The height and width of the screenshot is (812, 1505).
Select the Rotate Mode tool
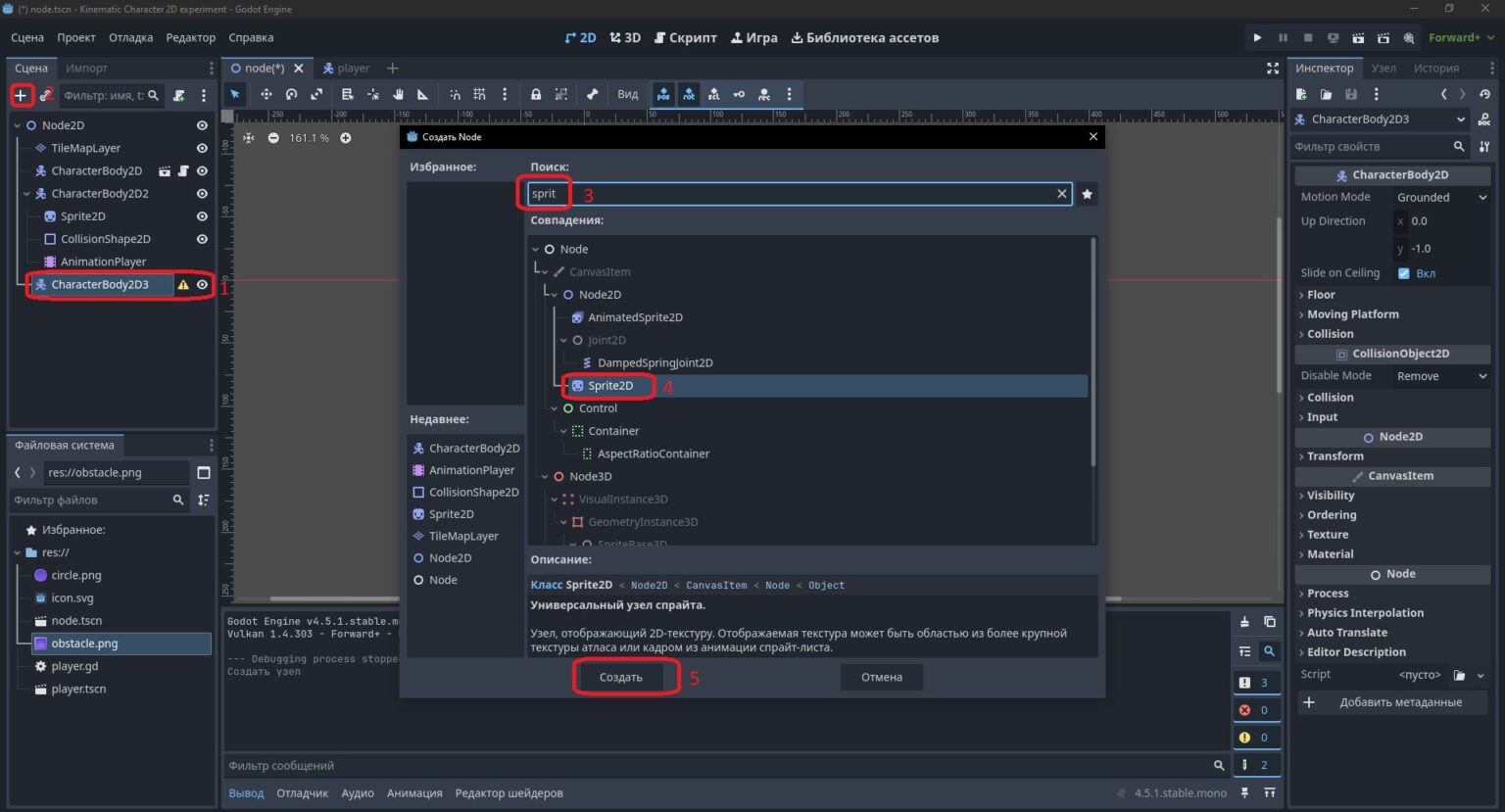point(291,94)
